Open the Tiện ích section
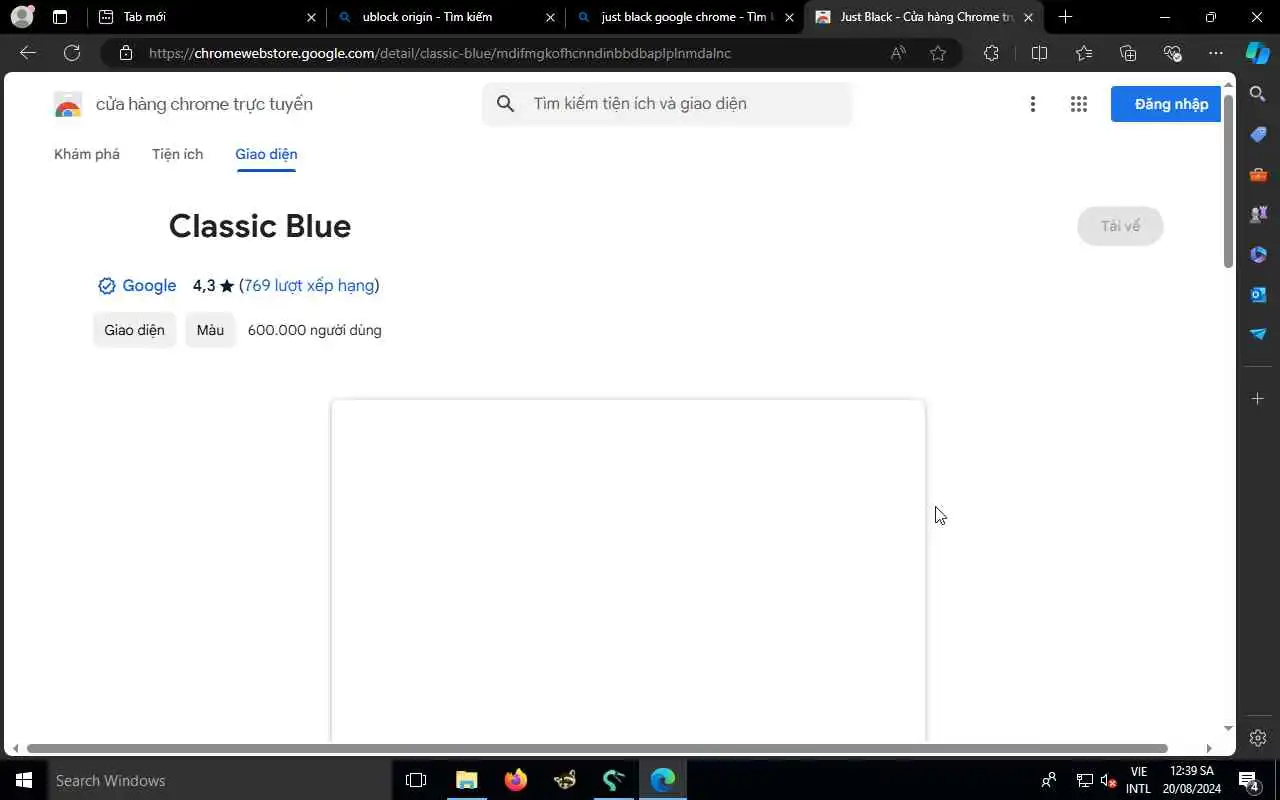The image size is (1280, 800). coord(177,154)
